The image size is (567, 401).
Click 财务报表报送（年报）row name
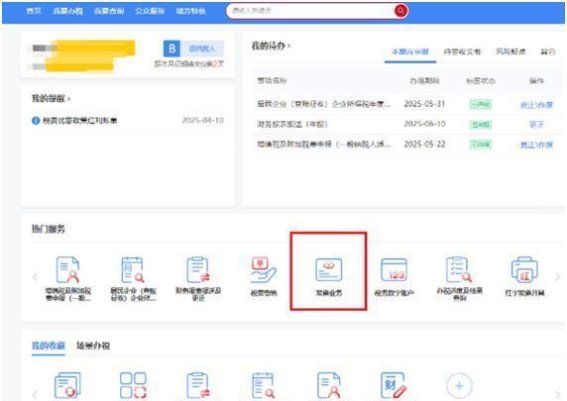click(292, 124)
